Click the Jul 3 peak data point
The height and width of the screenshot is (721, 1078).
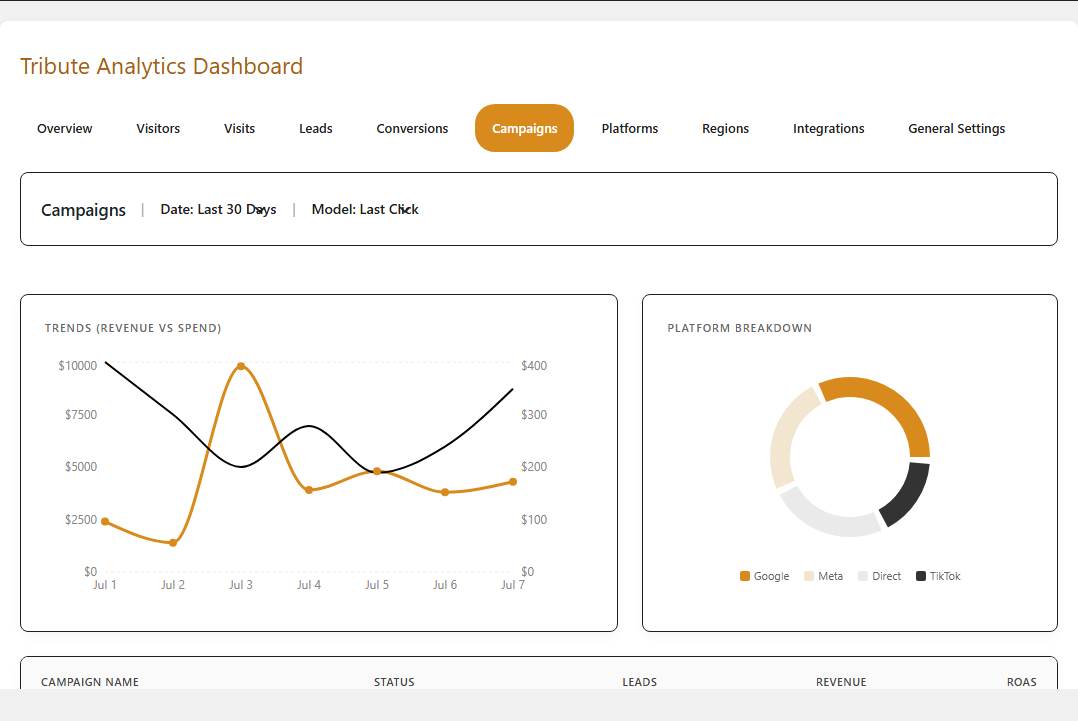[x=241, y=366]
